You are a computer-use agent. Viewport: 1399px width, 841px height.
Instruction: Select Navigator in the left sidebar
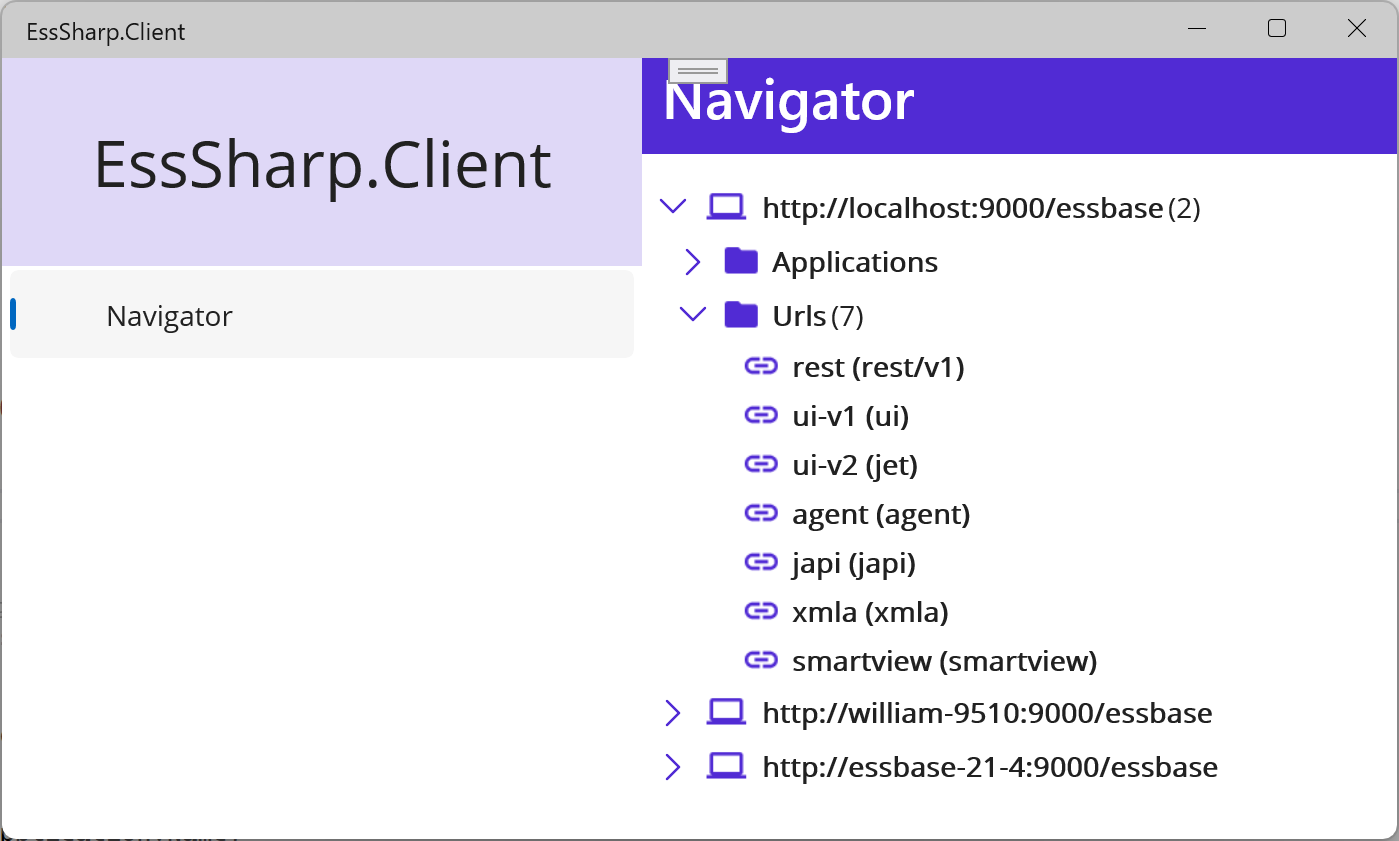tap(169, 314)
